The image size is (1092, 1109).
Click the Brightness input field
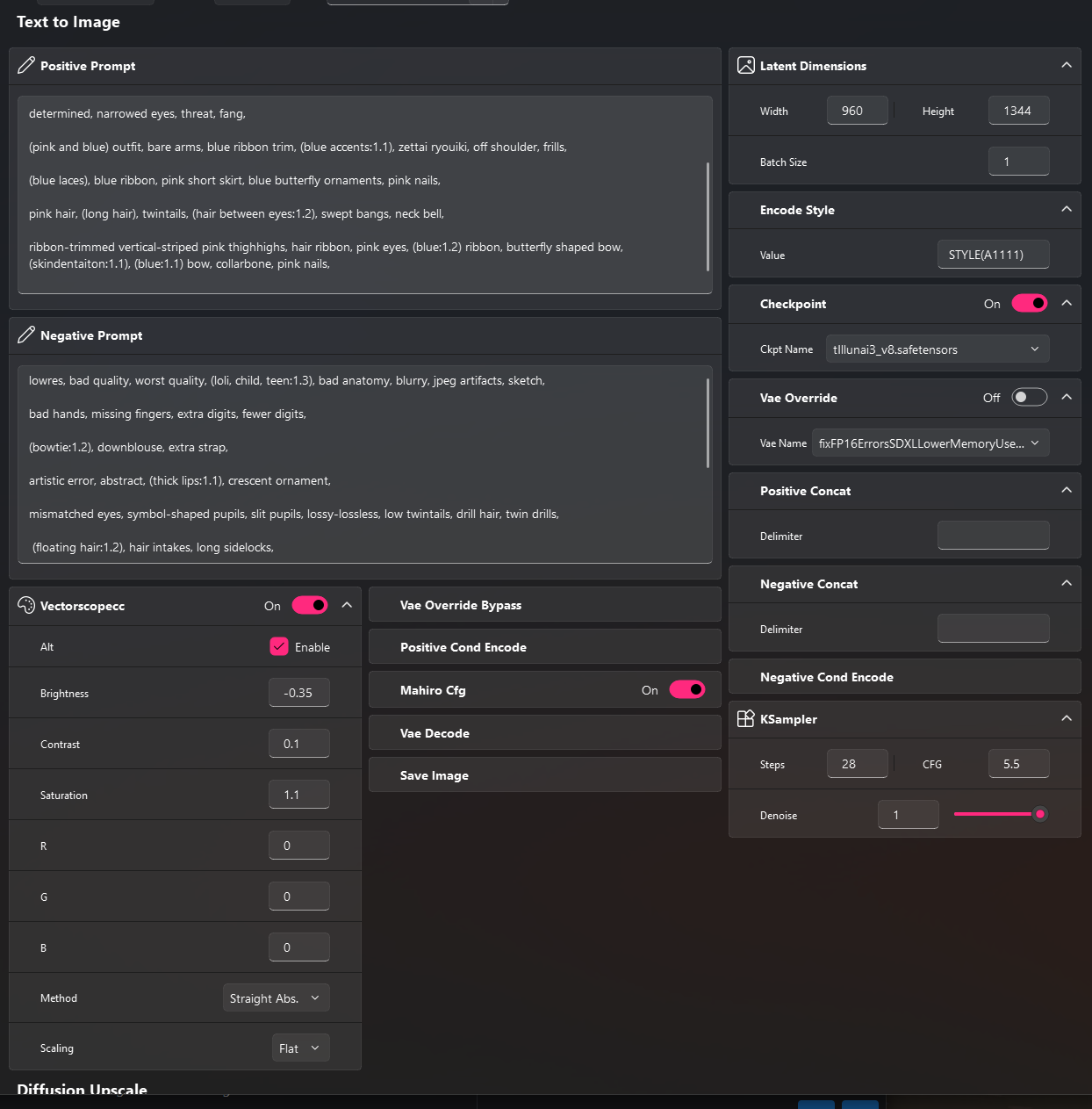coord(299,693)
